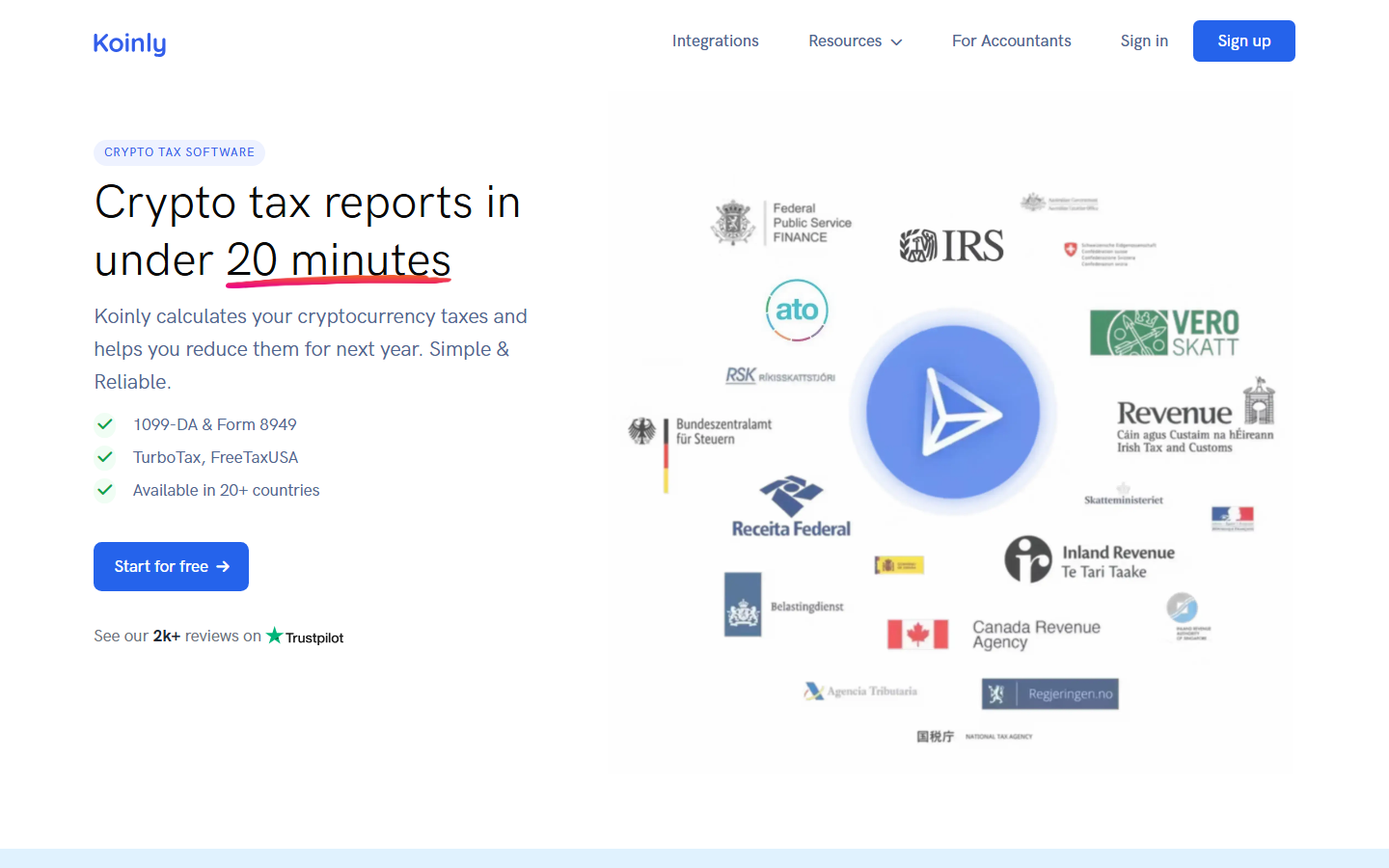1389x868 pixels.
Task: Open the Integrations page
Action: click(x=715, y=41)
